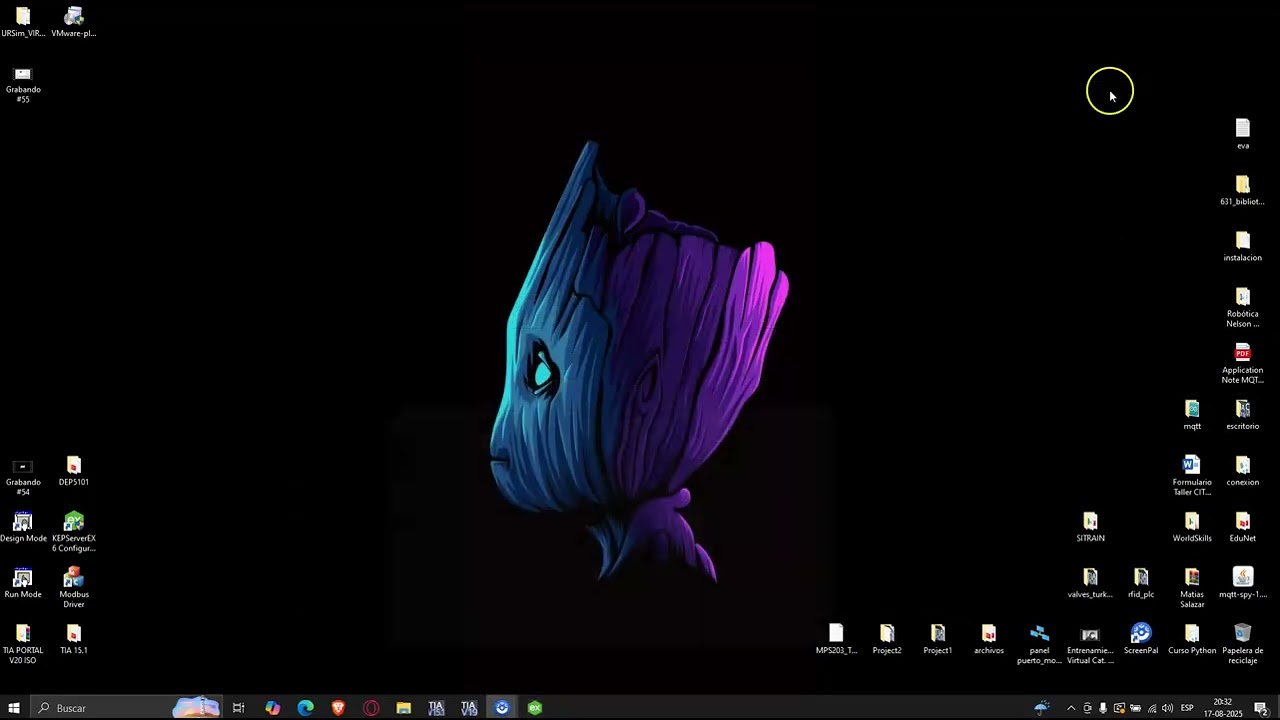Select the WorldSkills folder
1280x720 pixels.
1192,528
